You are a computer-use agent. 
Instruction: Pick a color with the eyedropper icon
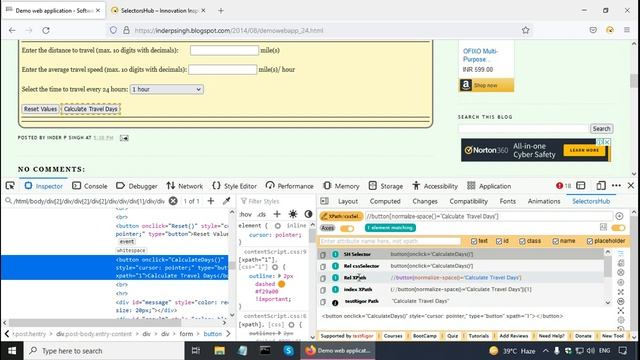click(x=227, y=201)
